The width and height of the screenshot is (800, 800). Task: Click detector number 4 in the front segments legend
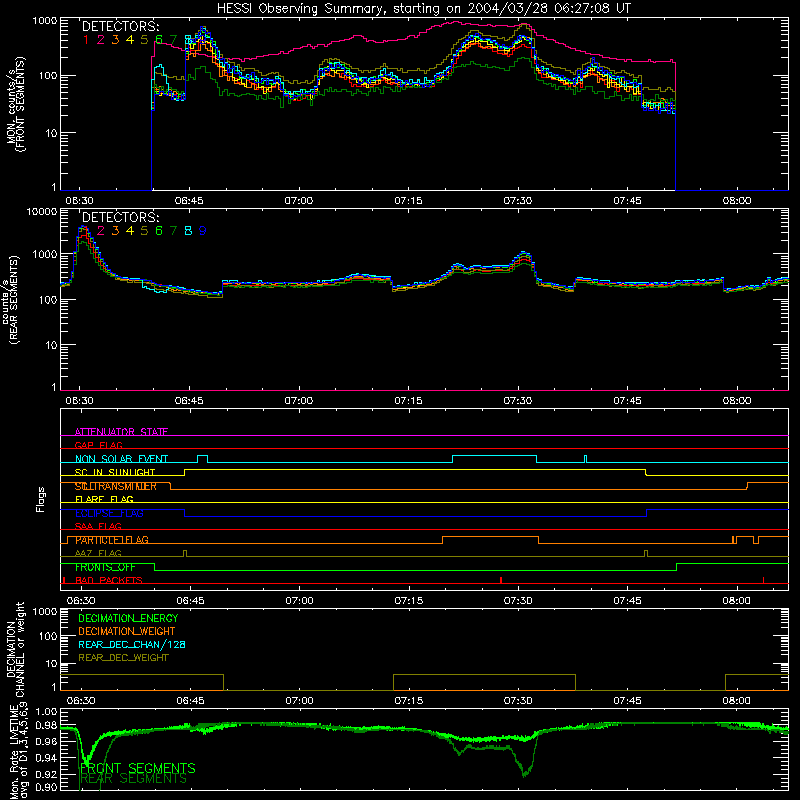point(130,40)
